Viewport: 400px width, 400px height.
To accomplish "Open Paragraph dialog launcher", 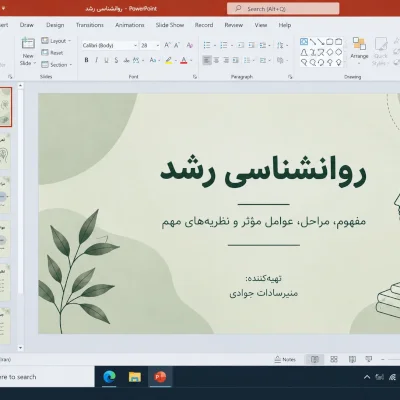I will point(290,77).
